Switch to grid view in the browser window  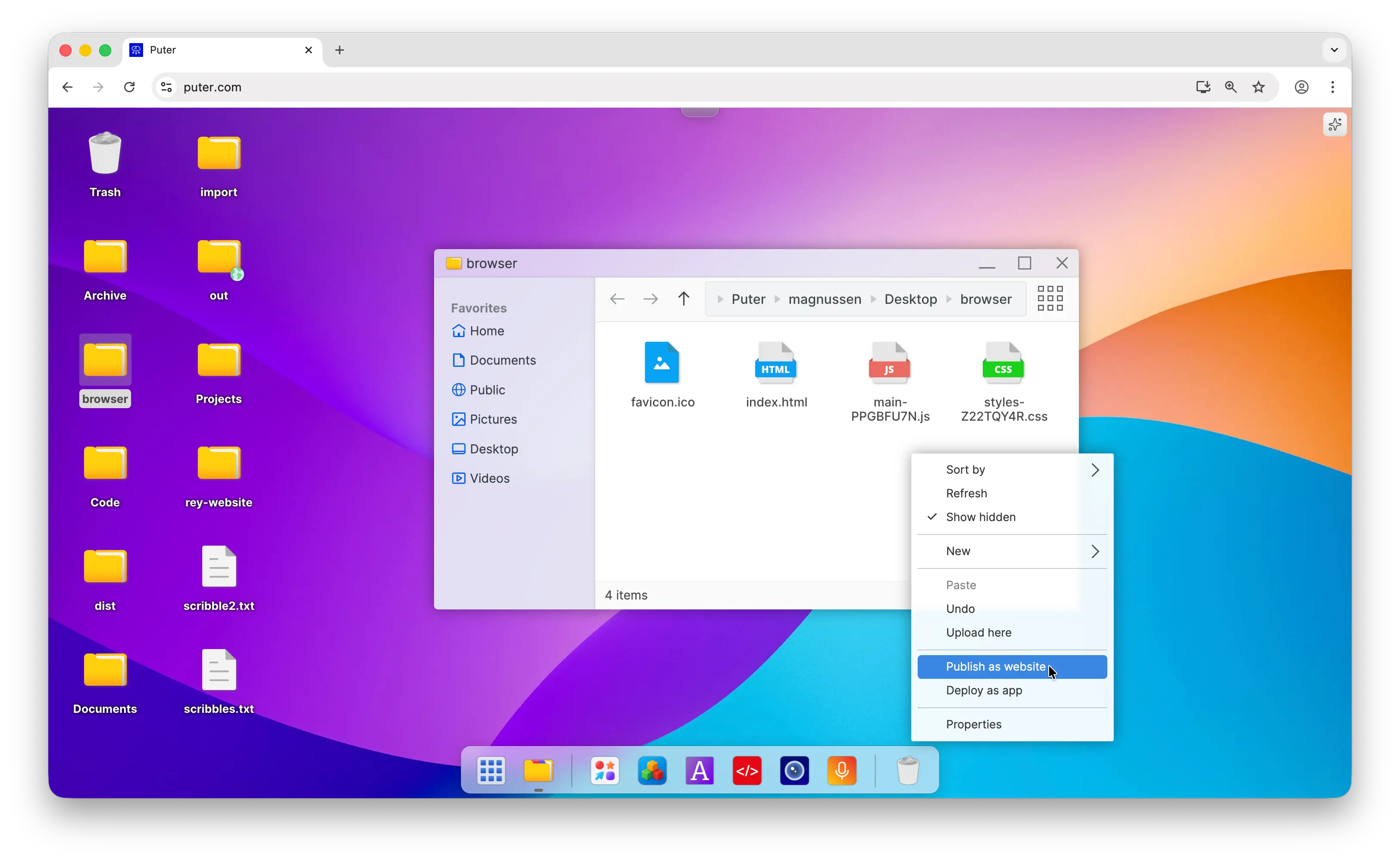click(x=1050, y=299)
